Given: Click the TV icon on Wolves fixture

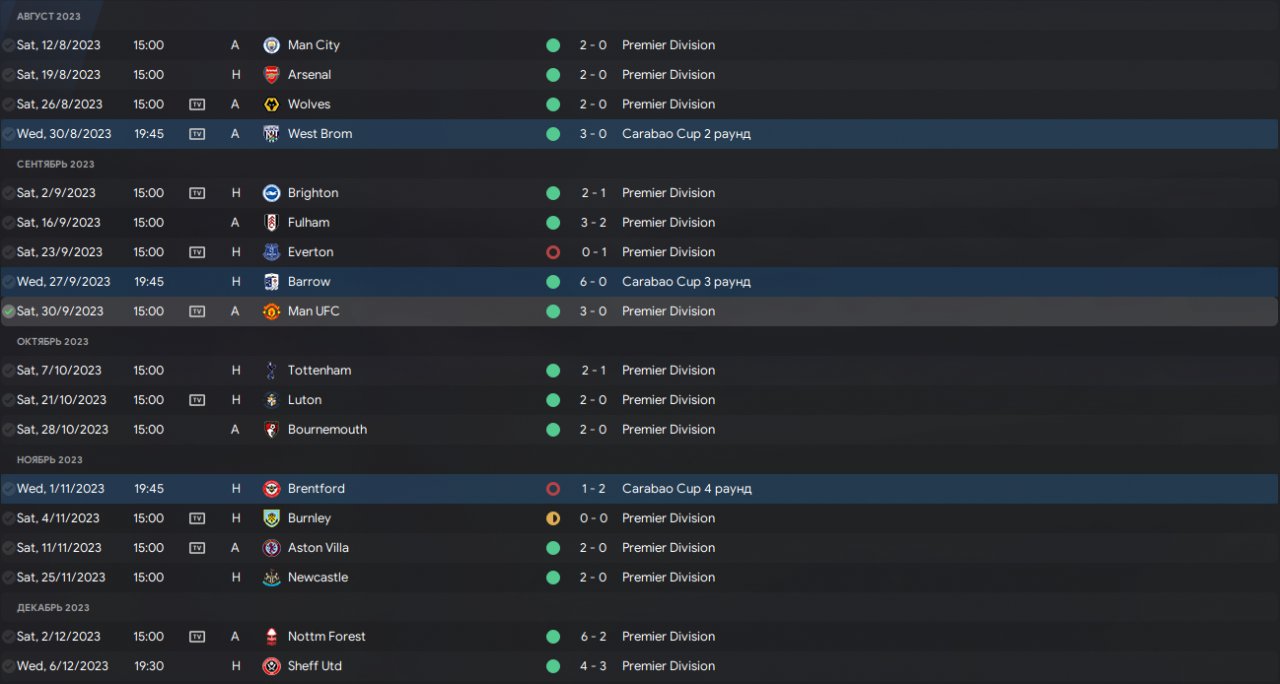Looking at the screenshot, I should (x=197, y=104).
